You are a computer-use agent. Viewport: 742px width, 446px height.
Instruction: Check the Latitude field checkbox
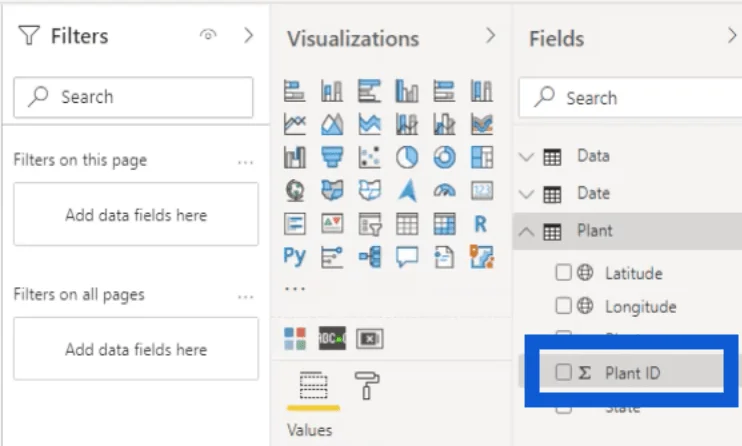[563, 273]
